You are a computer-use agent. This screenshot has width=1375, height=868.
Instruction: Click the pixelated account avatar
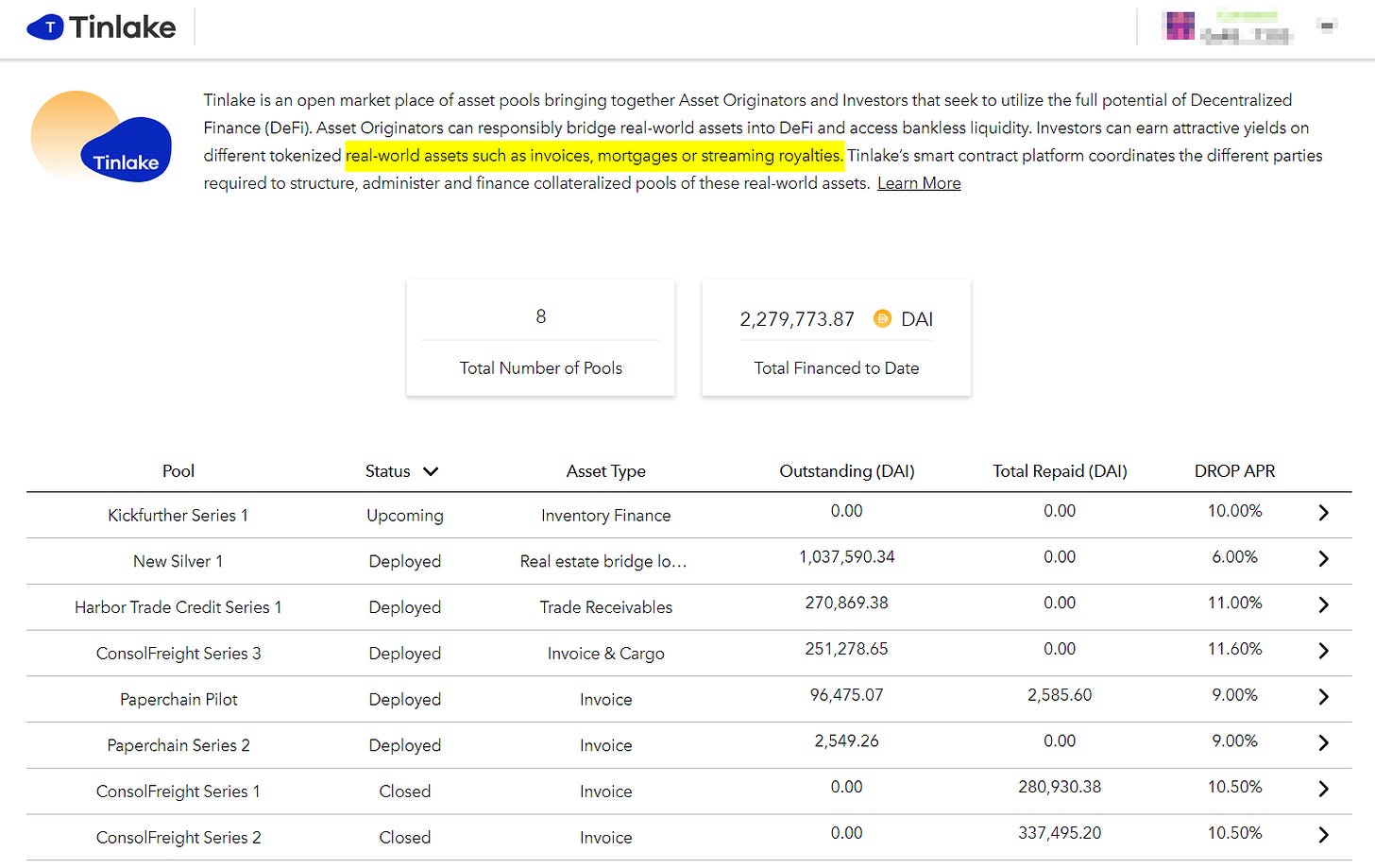pyautogui.click(x=1180, y=26)
